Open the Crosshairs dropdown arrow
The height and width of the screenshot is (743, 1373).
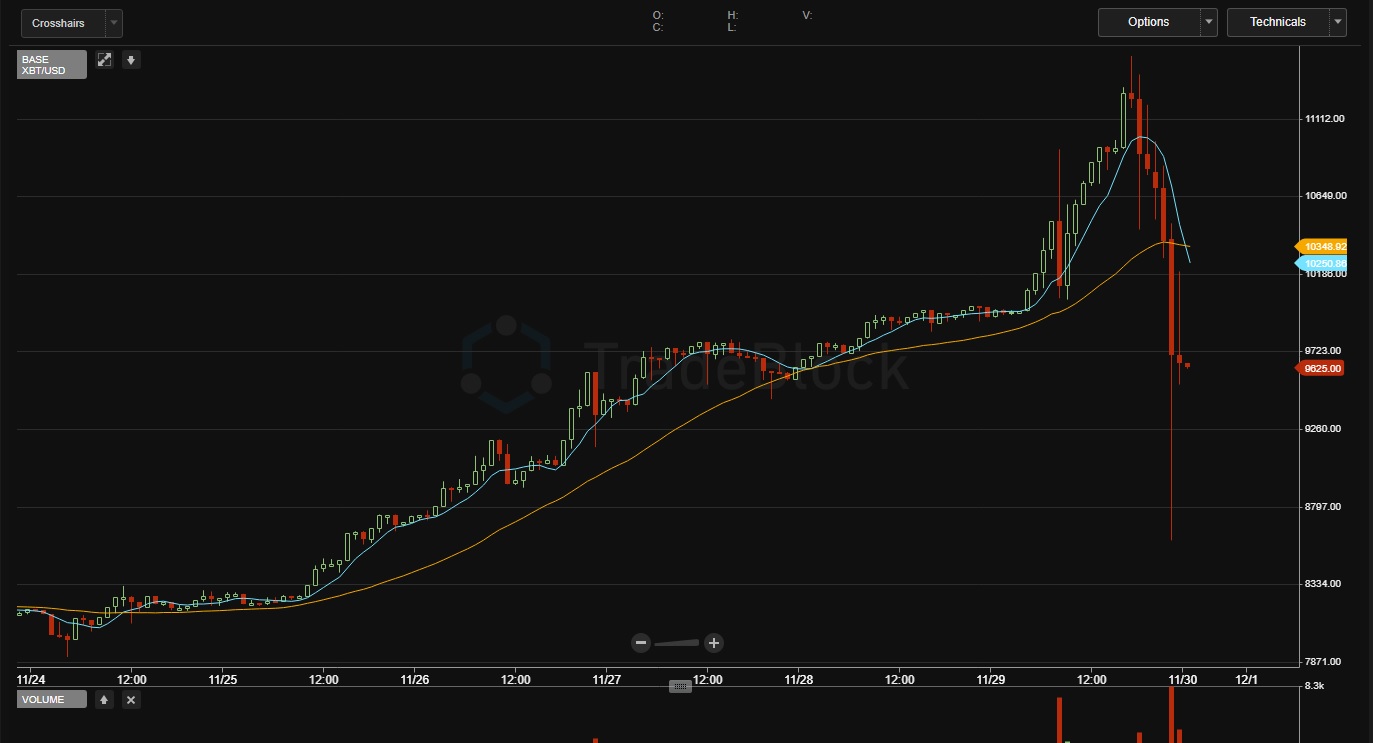(113, 23)
